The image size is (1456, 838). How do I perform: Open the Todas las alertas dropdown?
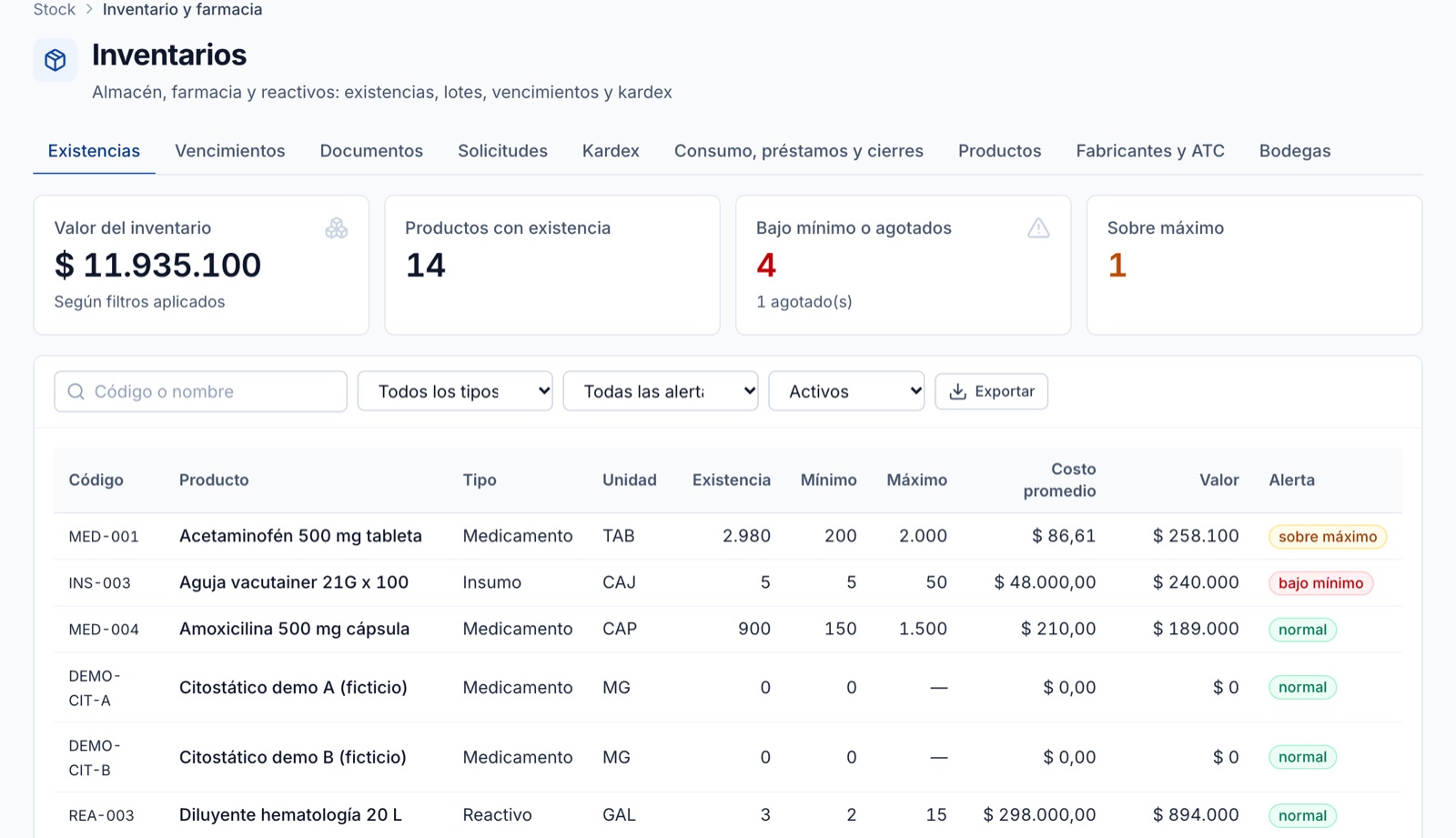click(661, 391)
